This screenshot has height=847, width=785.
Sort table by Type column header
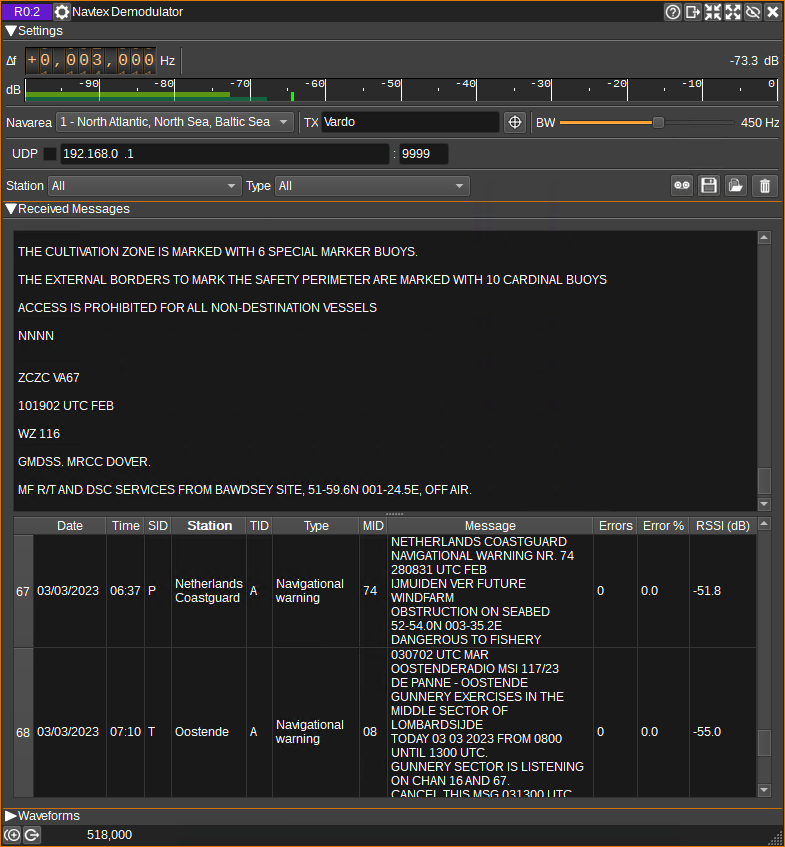(x=316, y=526)
